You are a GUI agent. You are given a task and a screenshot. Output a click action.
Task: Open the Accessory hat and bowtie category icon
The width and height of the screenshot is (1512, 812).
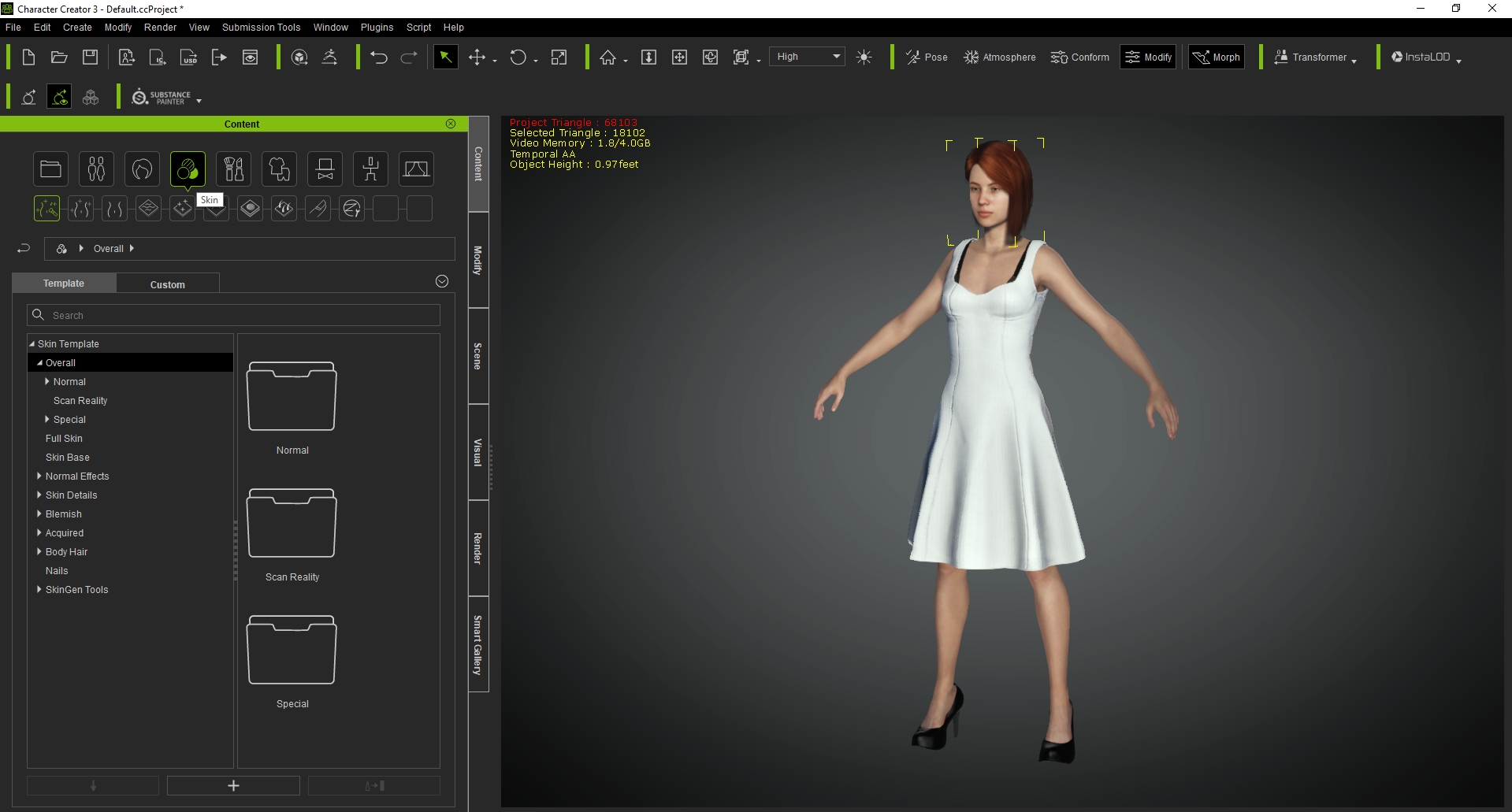click(325, 169)
